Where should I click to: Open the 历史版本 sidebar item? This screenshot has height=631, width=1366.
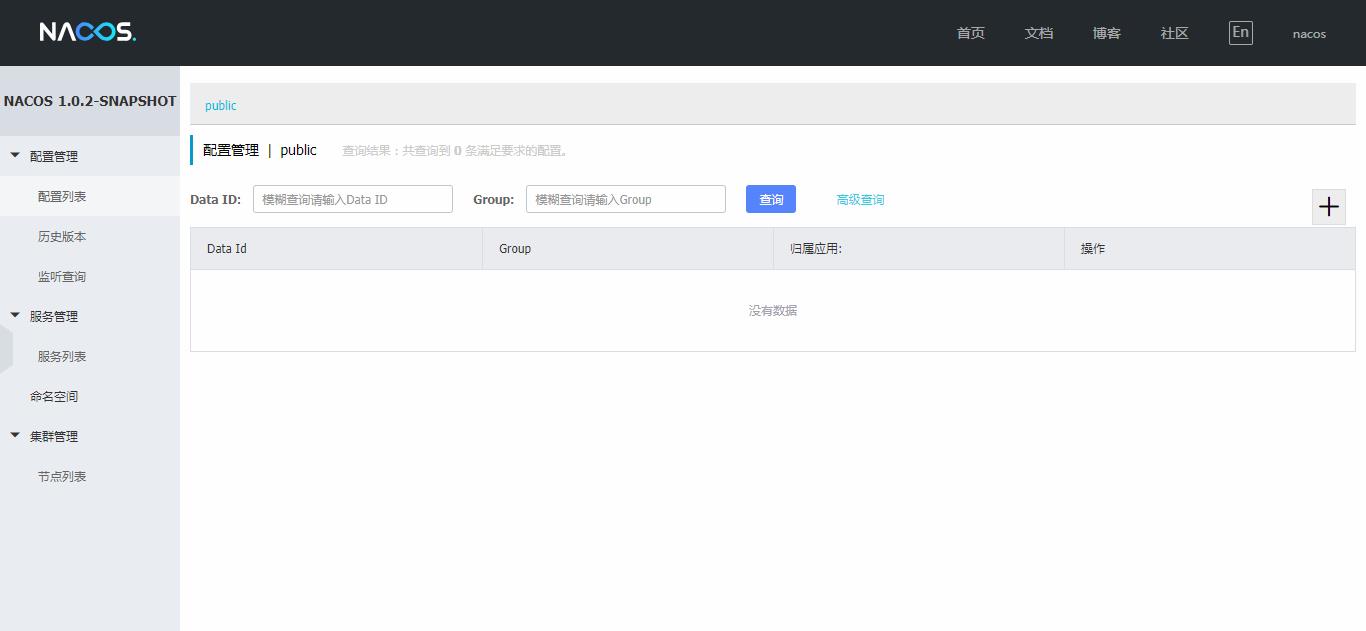coord(62,237)
